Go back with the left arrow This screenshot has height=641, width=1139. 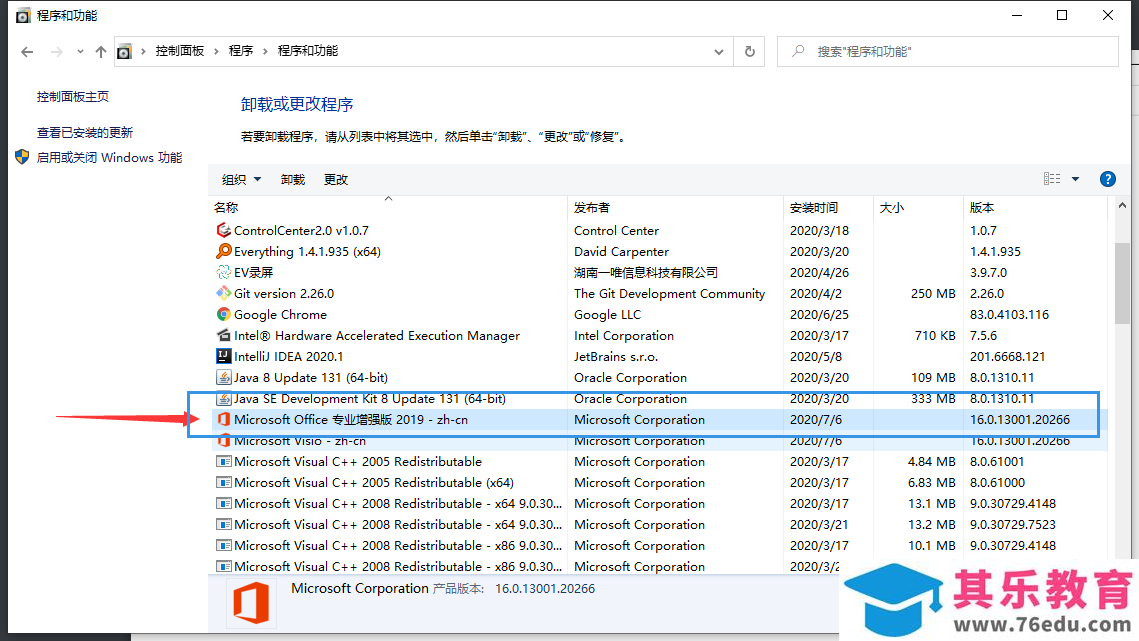click(x=27, y=52)
